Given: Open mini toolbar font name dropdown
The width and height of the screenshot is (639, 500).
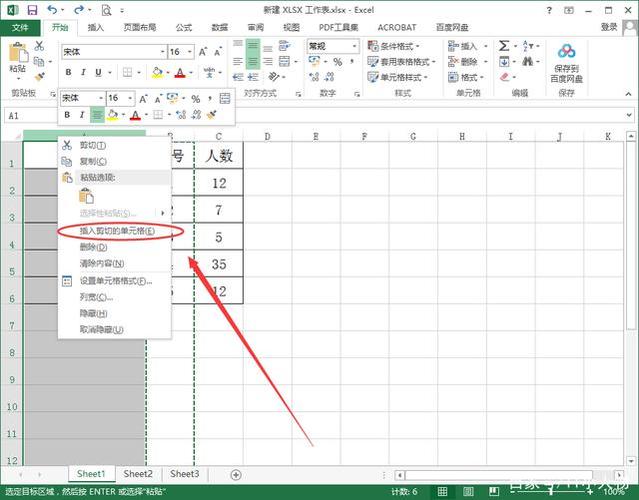Looking at the screenshot, I should [101, 98].
